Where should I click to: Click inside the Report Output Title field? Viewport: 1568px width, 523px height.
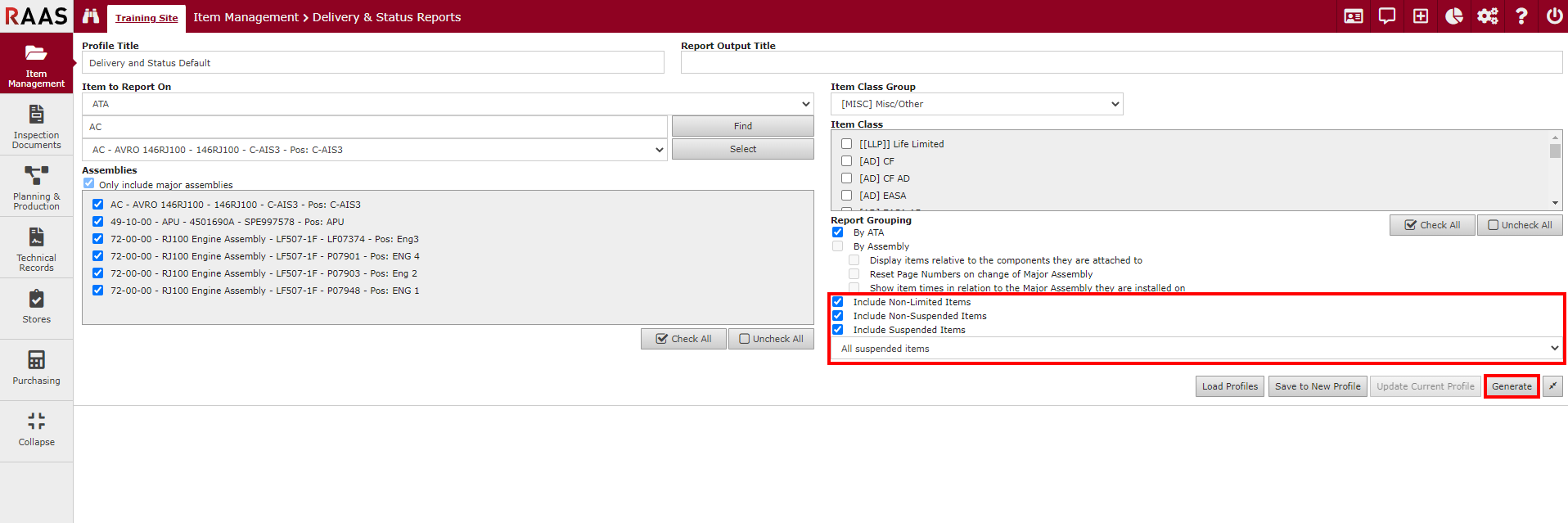(1120, 63)
